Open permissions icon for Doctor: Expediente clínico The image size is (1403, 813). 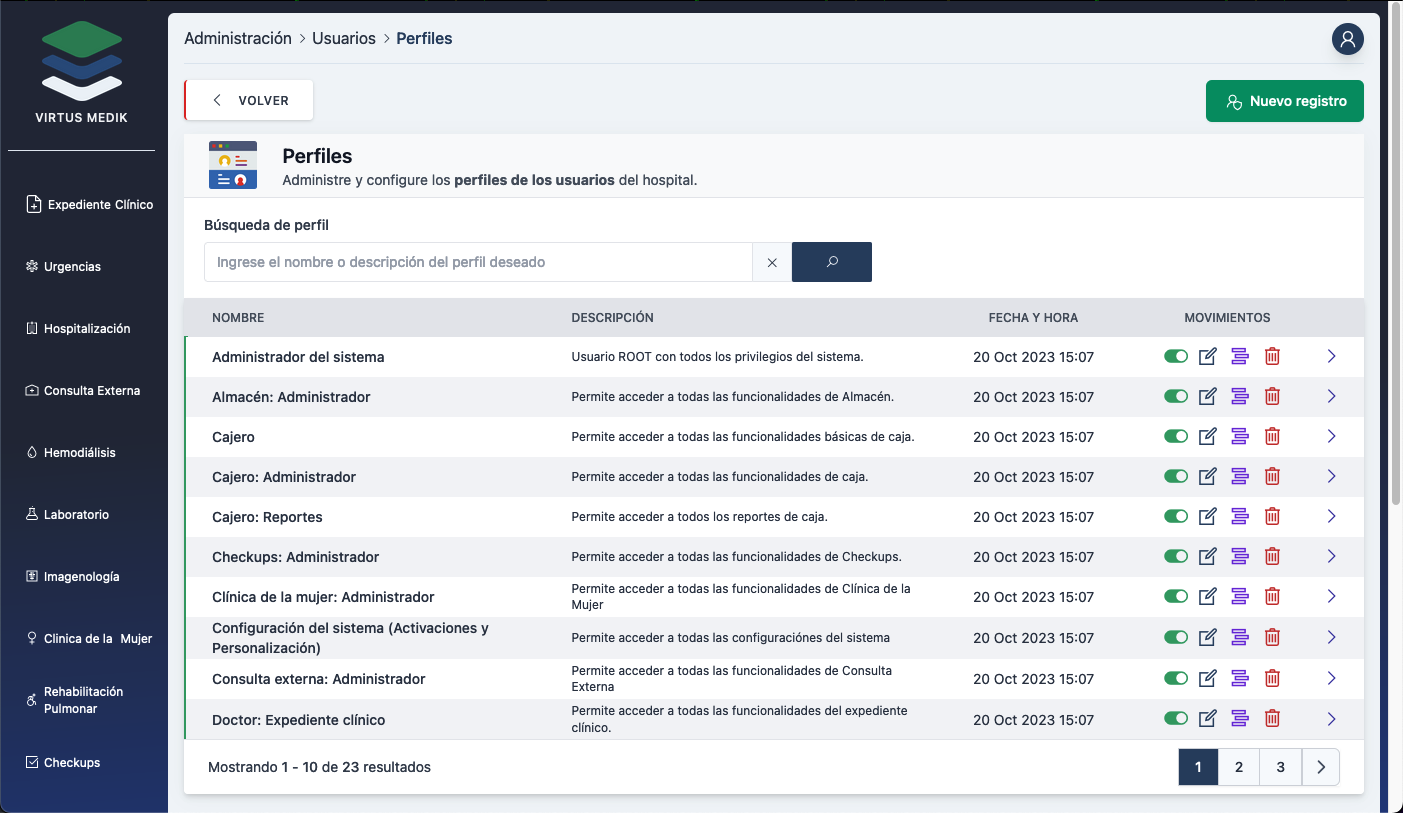[x=1240, y=719]
